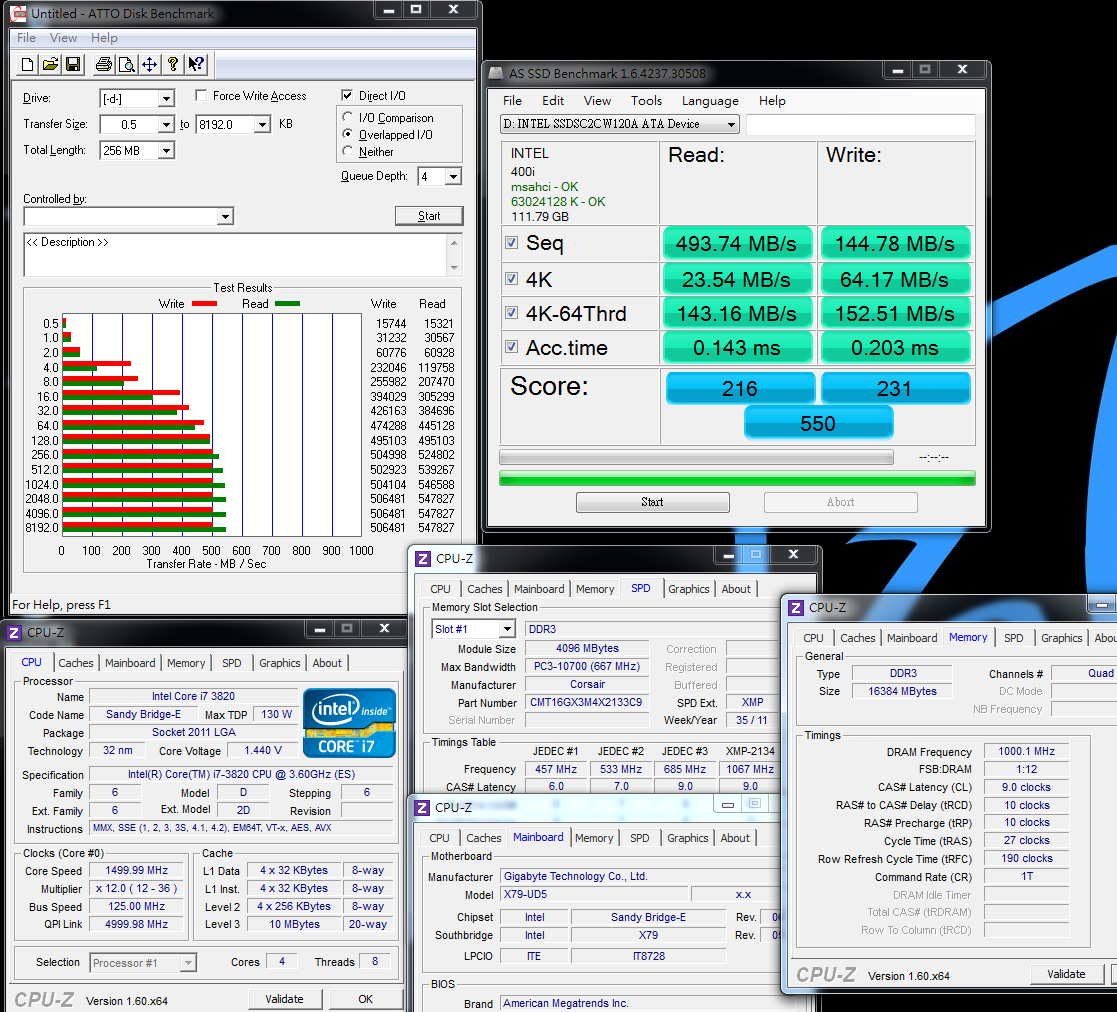Click the green Read legend swatch in ATTO
The width and height of the screenshot is (1117, 1012).
click(x=287, y=304)
